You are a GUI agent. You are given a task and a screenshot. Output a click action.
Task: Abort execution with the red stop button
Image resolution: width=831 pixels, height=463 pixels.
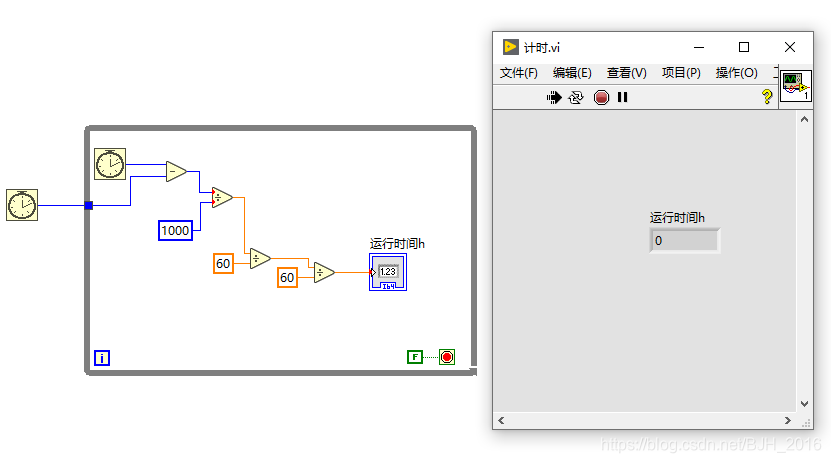point(601,97)
